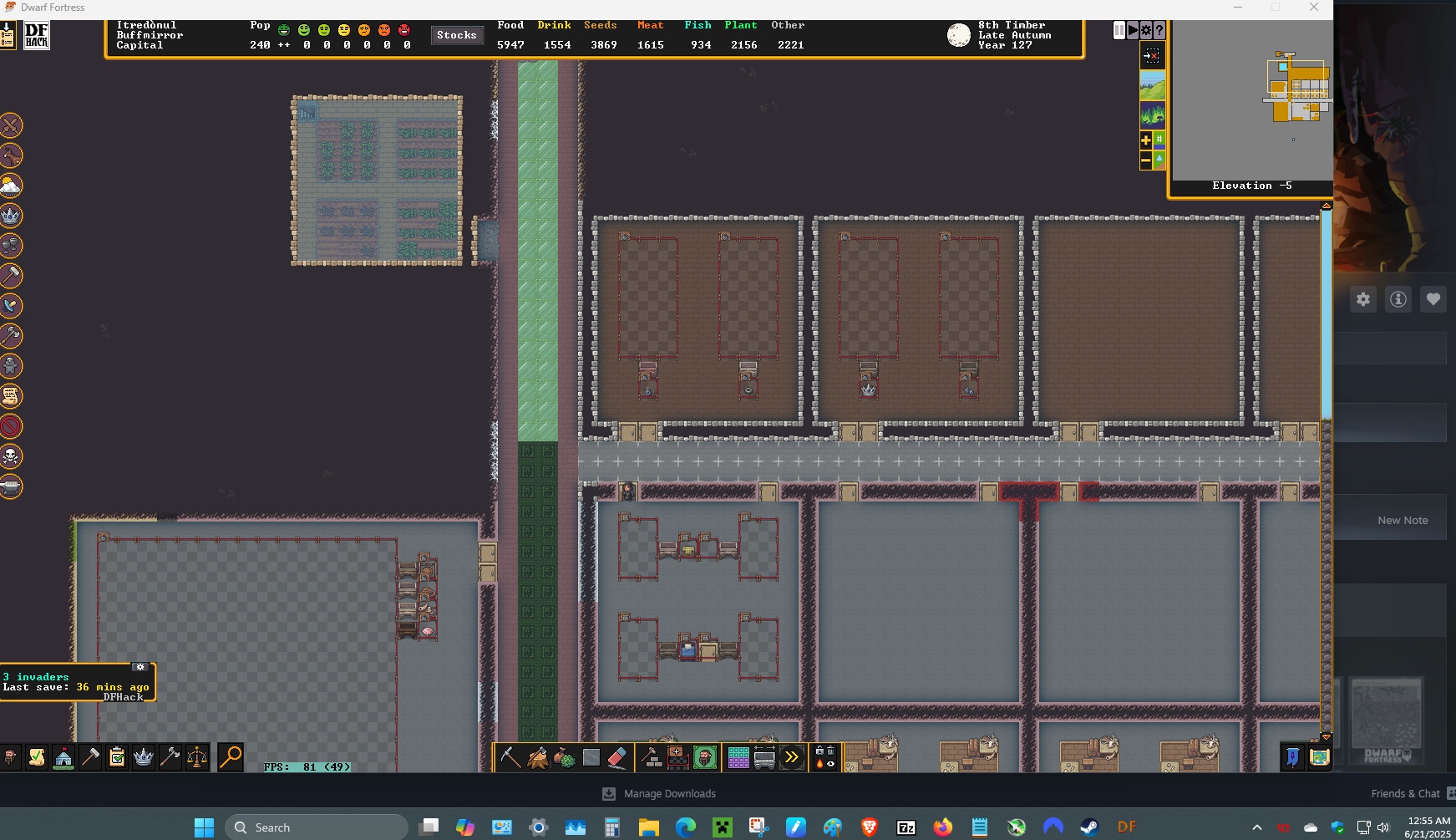
Task: Click the anvil alert icon
Action: click(x=10, y=486)
